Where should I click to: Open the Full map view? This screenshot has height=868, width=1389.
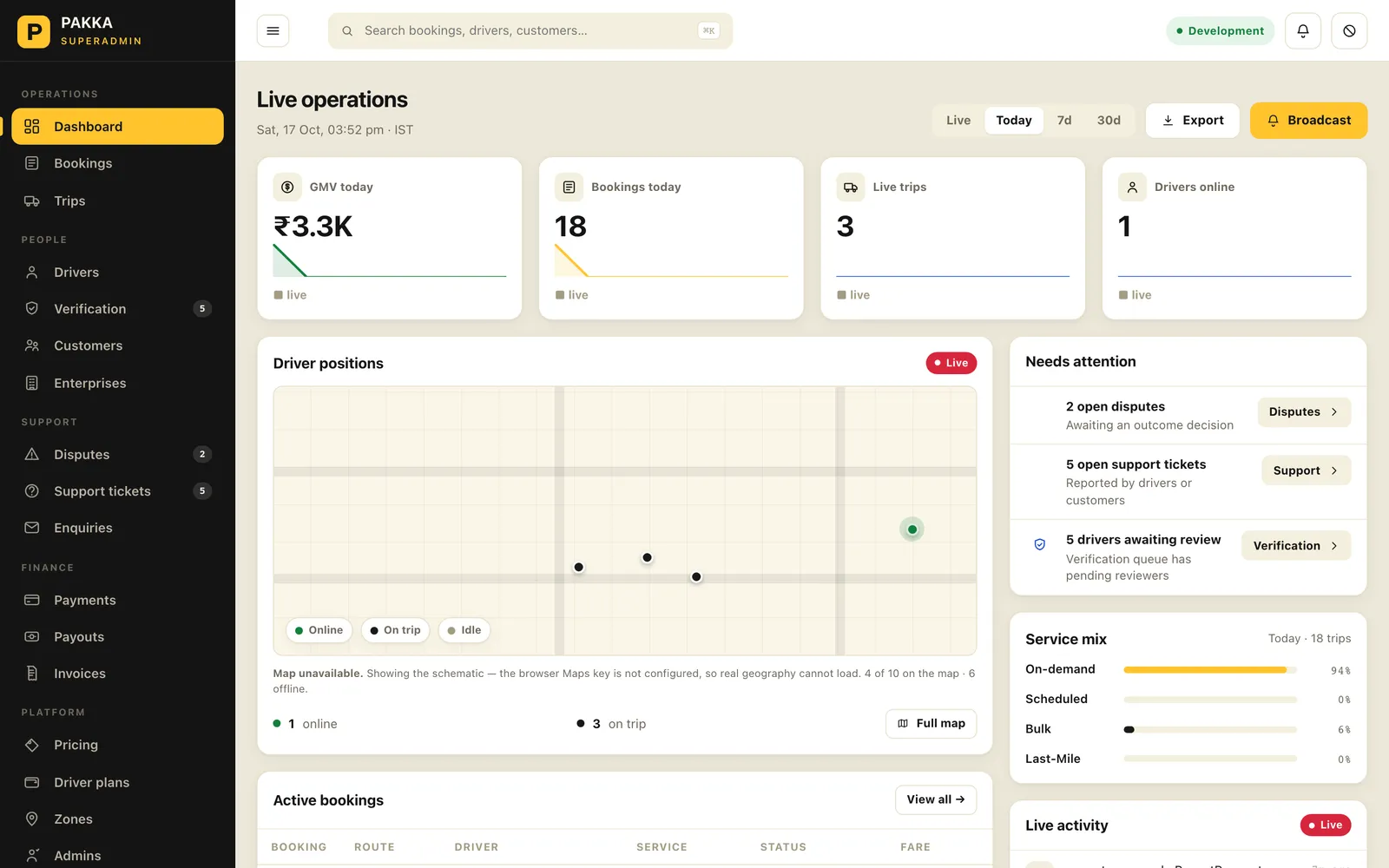point(931,724)
